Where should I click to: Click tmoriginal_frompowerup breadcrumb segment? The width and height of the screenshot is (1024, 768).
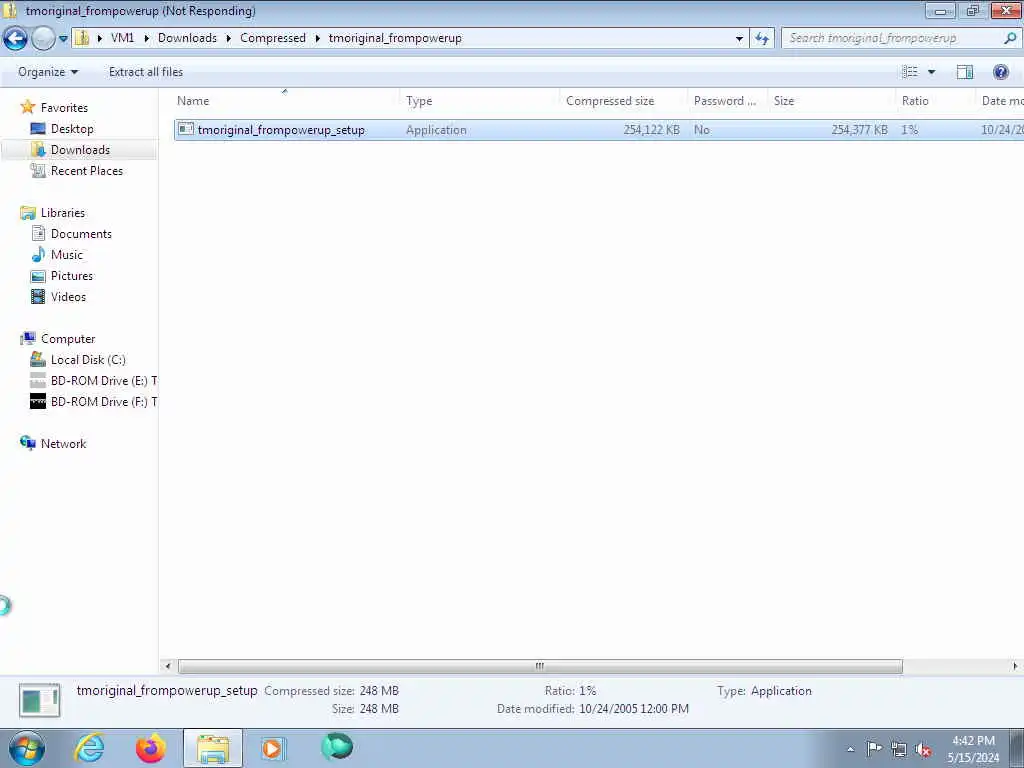tap(395, 38)
